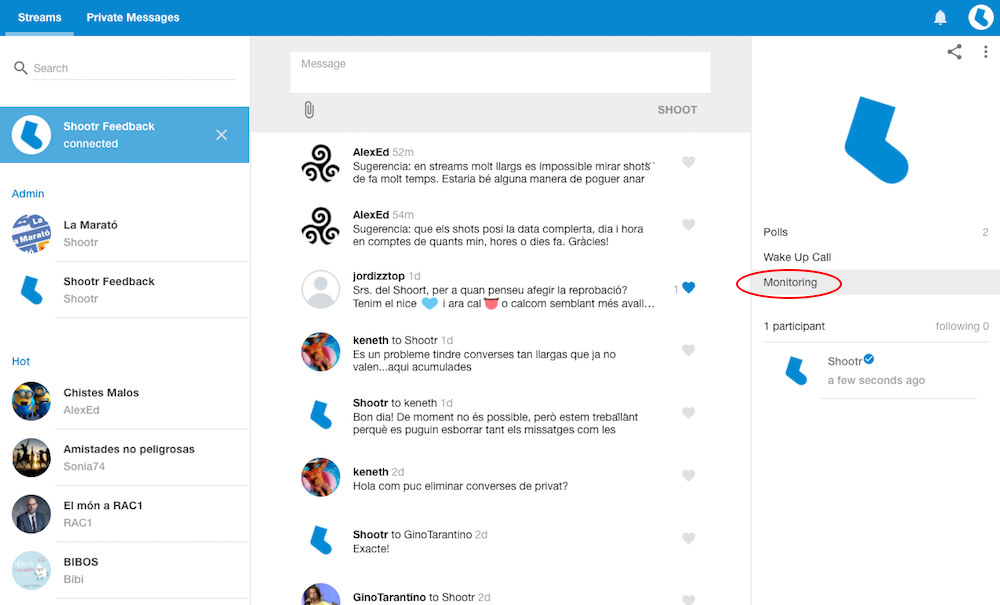The height and width of the screenshot is (605, 1000).
Task: Open the BIBOS stream
Action: pyautogui.click(x=124, y=570)
